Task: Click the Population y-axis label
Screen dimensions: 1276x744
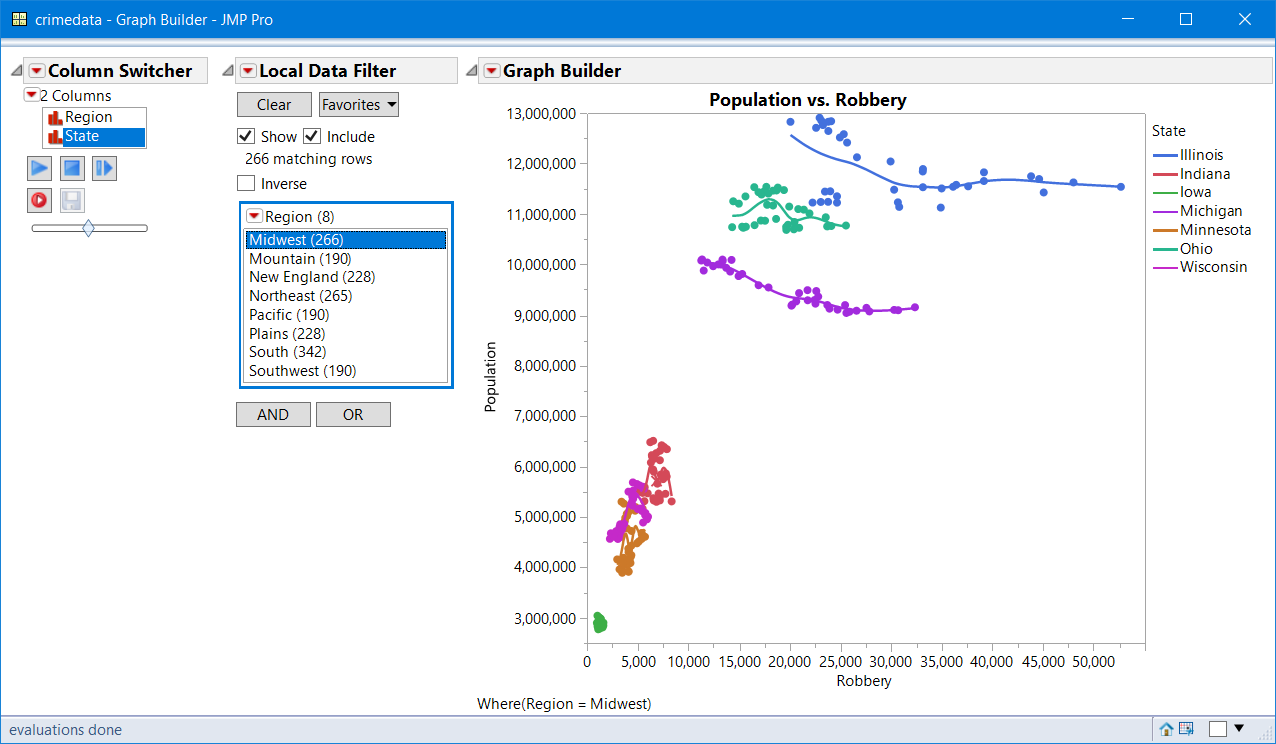Action: click(x=490, y=377)
